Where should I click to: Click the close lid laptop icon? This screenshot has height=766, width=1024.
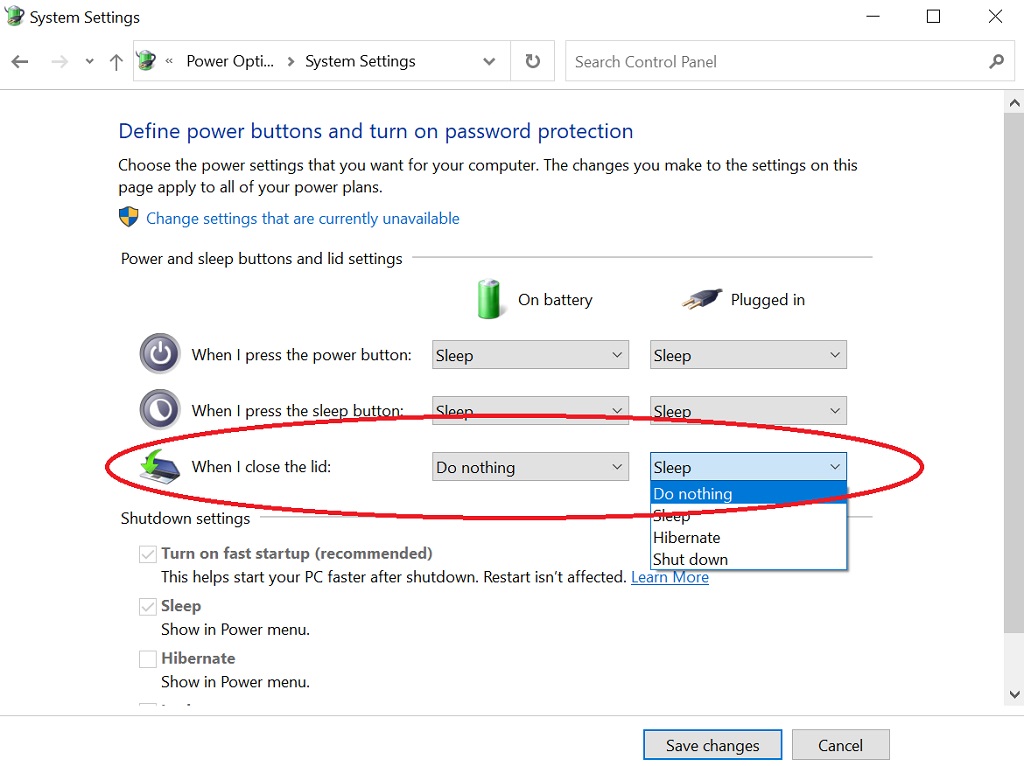coord(160,466)
